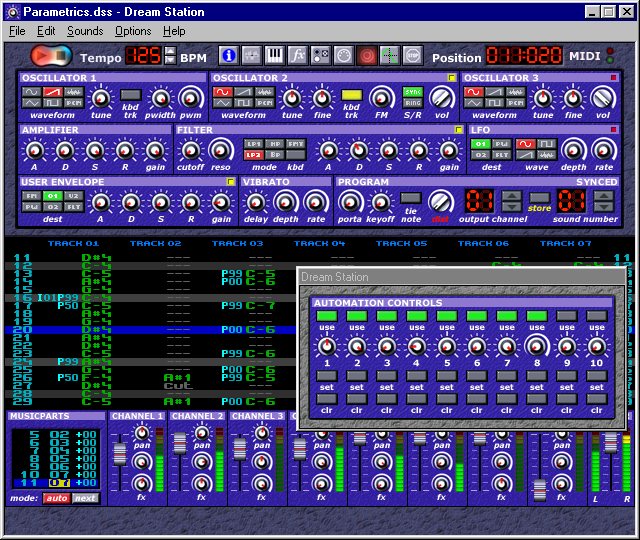Toggle the tie note button
Screen dimensions: 640x540
coord(411,198)
